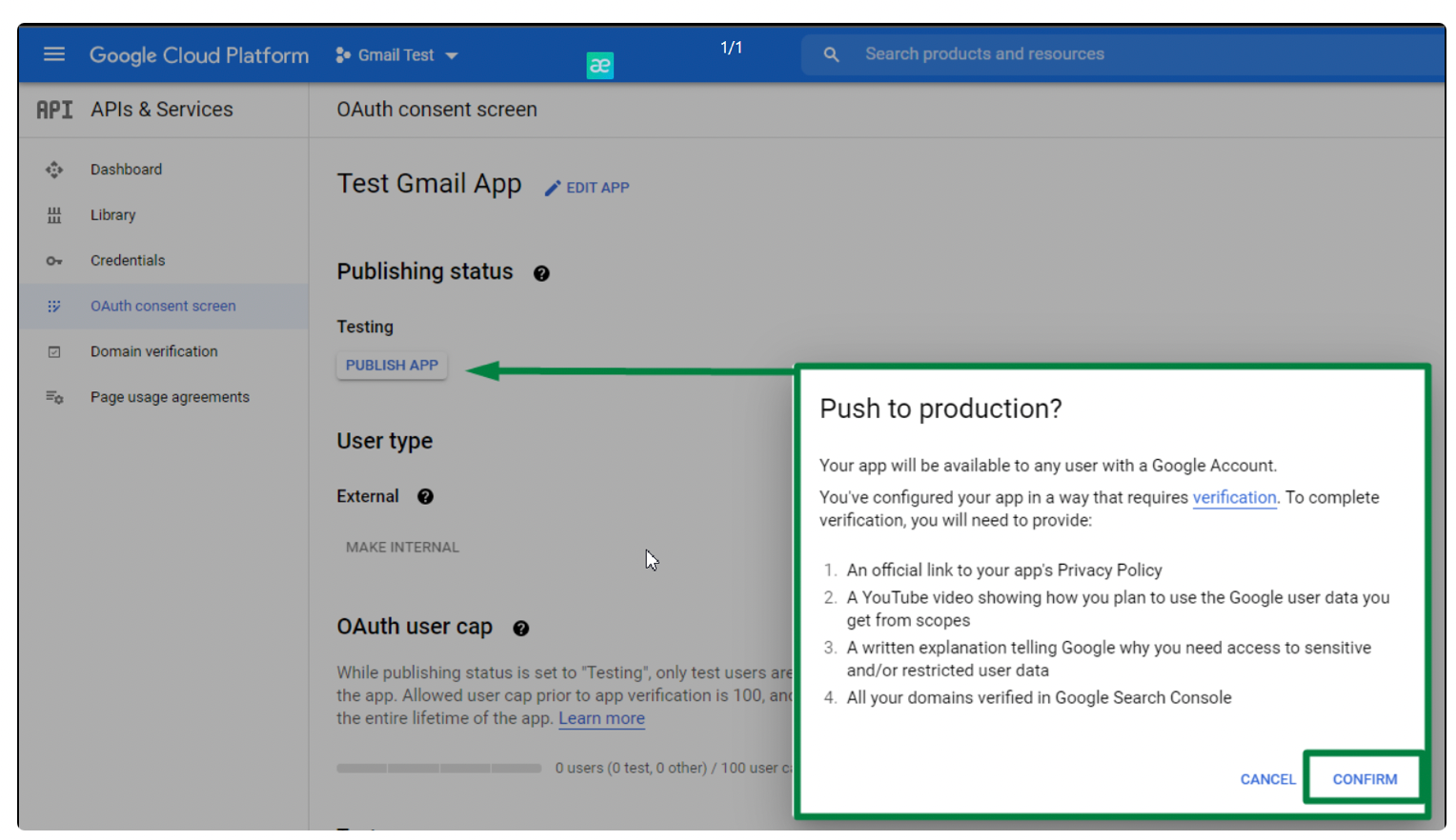Click the search magnifier icon

831,55
